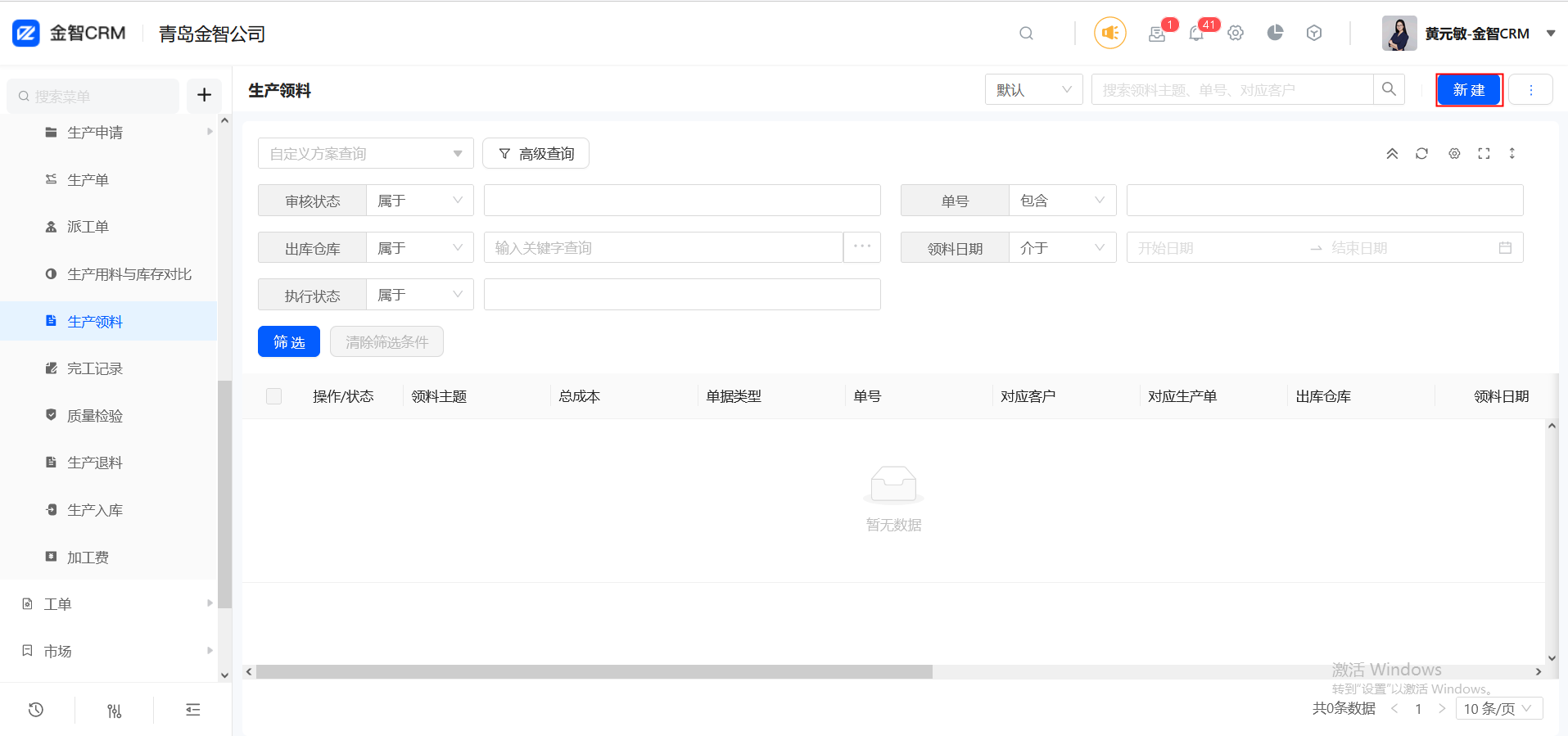The image size is (1568, 736).
Task: Open the pie chart statistics icon
Action: [1275, 33]
